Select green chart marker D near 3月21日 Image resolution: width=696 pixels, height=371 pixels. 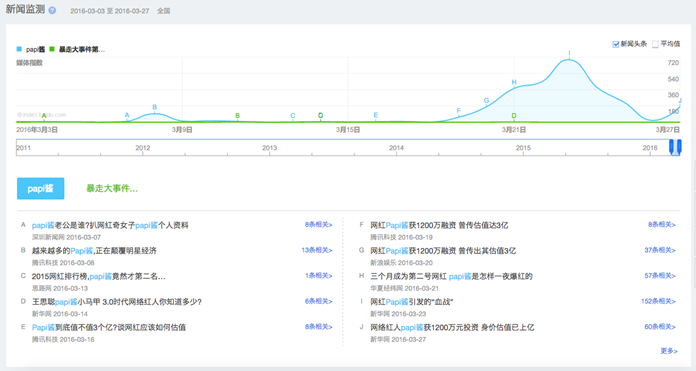(514, 116)
